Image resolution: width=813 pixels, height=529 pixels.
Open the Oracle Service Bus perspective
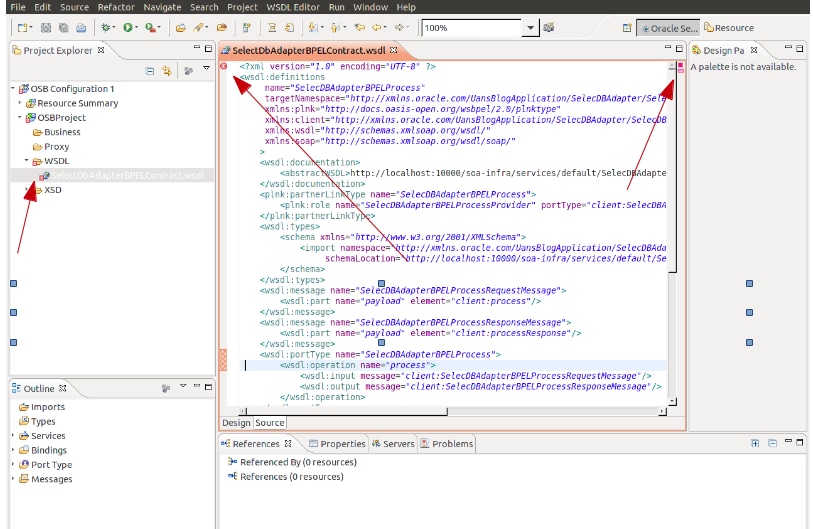668,28
